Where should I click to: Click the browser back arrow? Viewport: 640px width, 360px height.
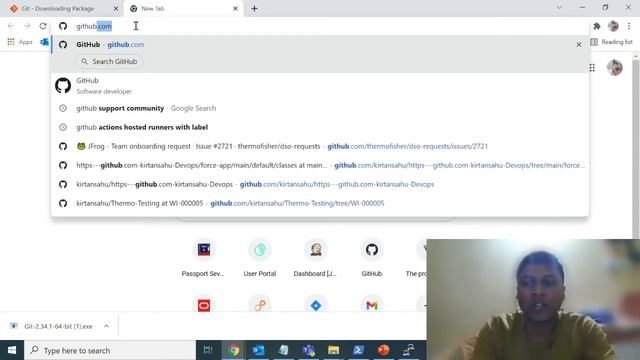coord(11,26)
